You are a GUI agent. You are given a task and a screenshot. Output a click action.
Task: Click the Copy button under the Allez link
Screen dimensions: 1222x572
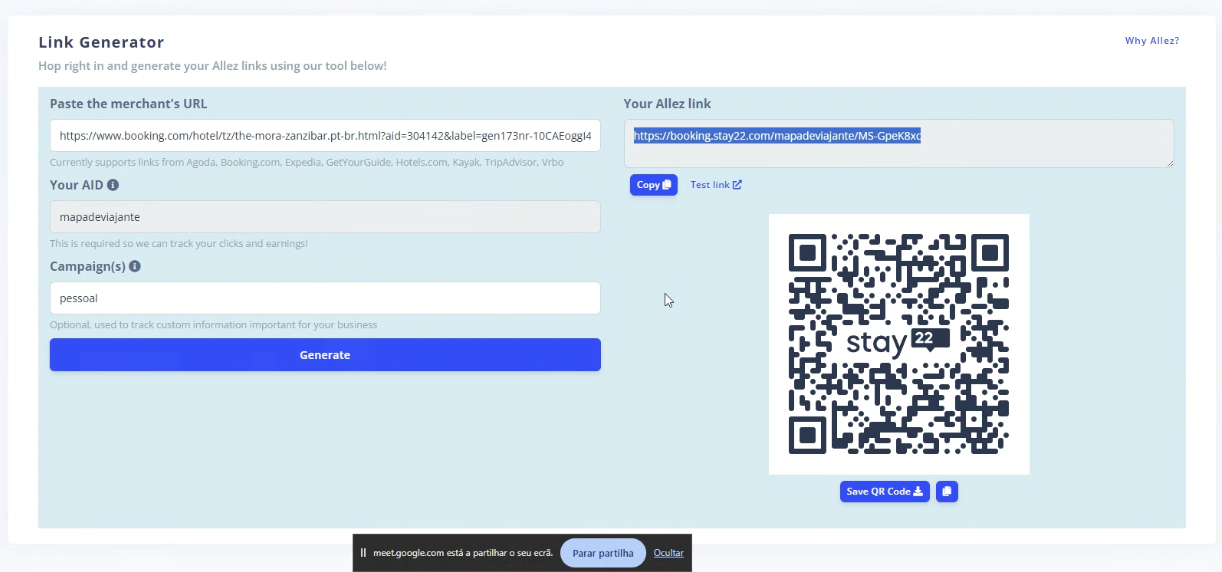[654, 185]
